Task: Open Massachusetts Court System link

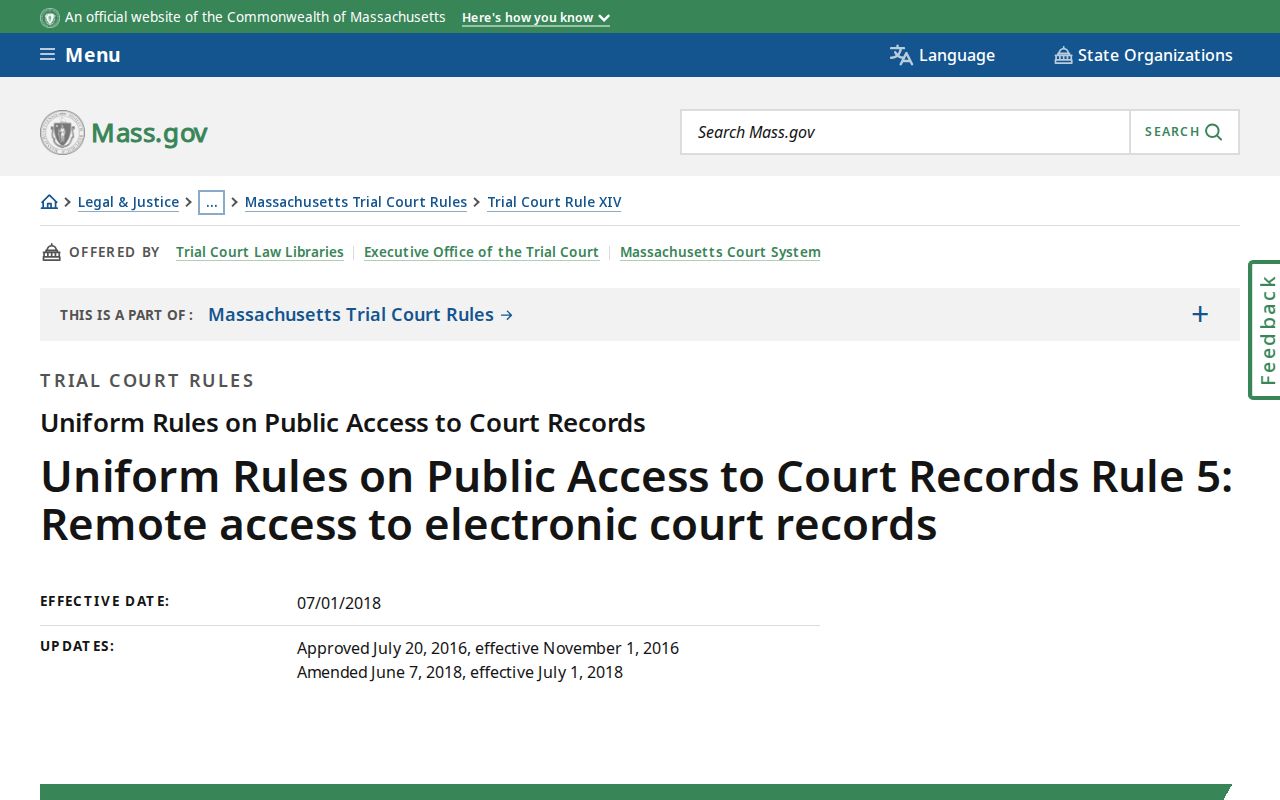Action: coord(720,252)
